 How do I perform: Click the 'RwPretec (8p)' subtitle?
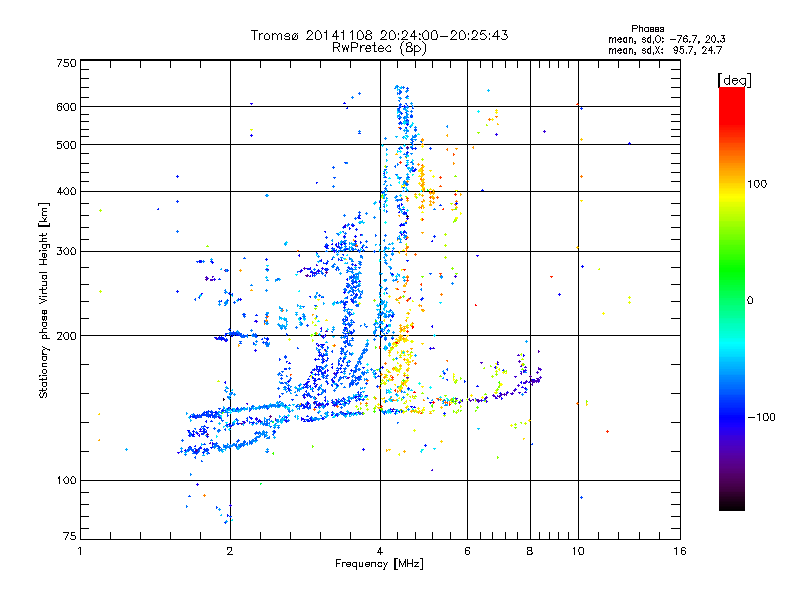[380, 48]
